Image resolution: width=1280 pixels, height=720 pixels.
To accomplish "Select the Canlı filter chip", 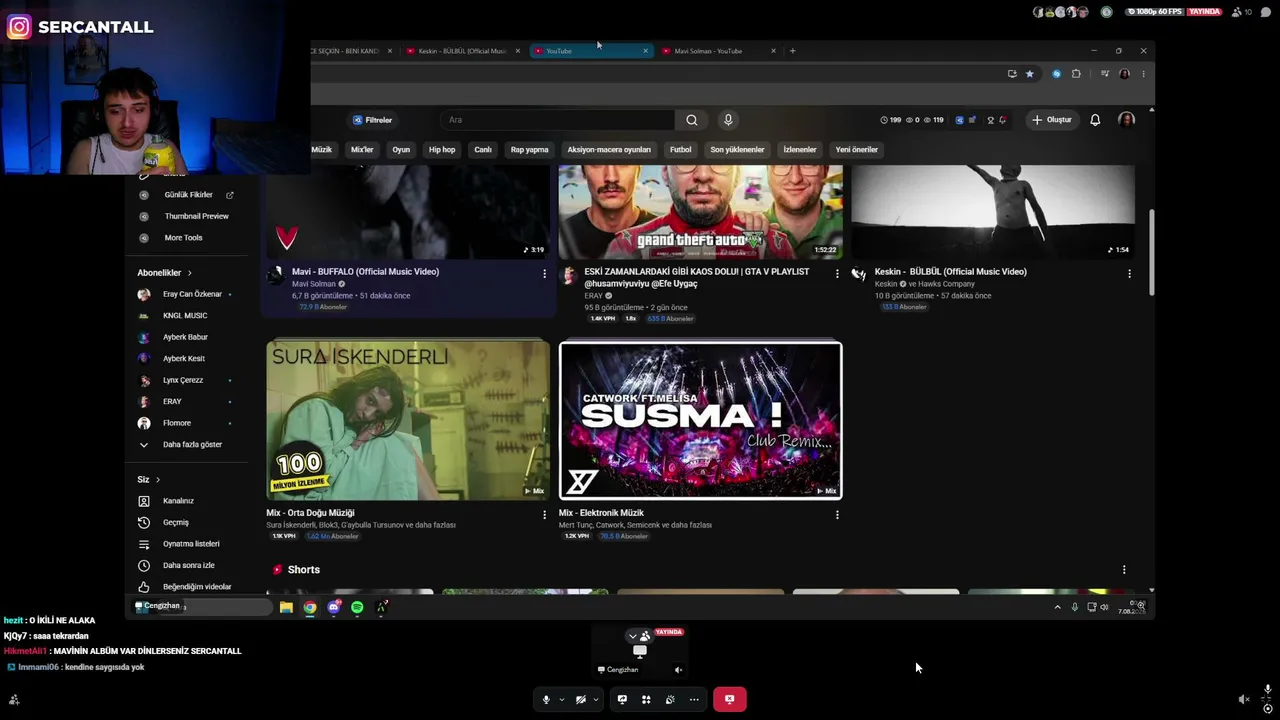I will tap(483, 150).
